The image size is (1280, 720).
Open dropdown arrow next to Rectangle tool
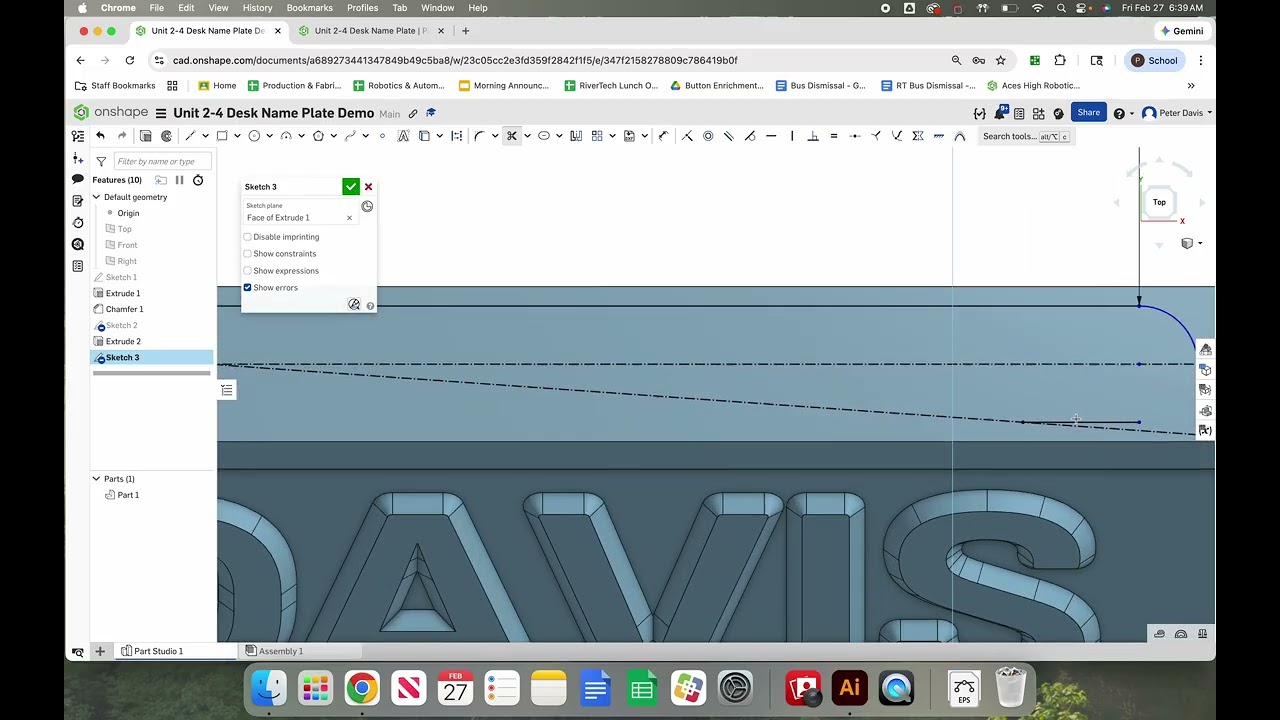(x=237, y=136)
